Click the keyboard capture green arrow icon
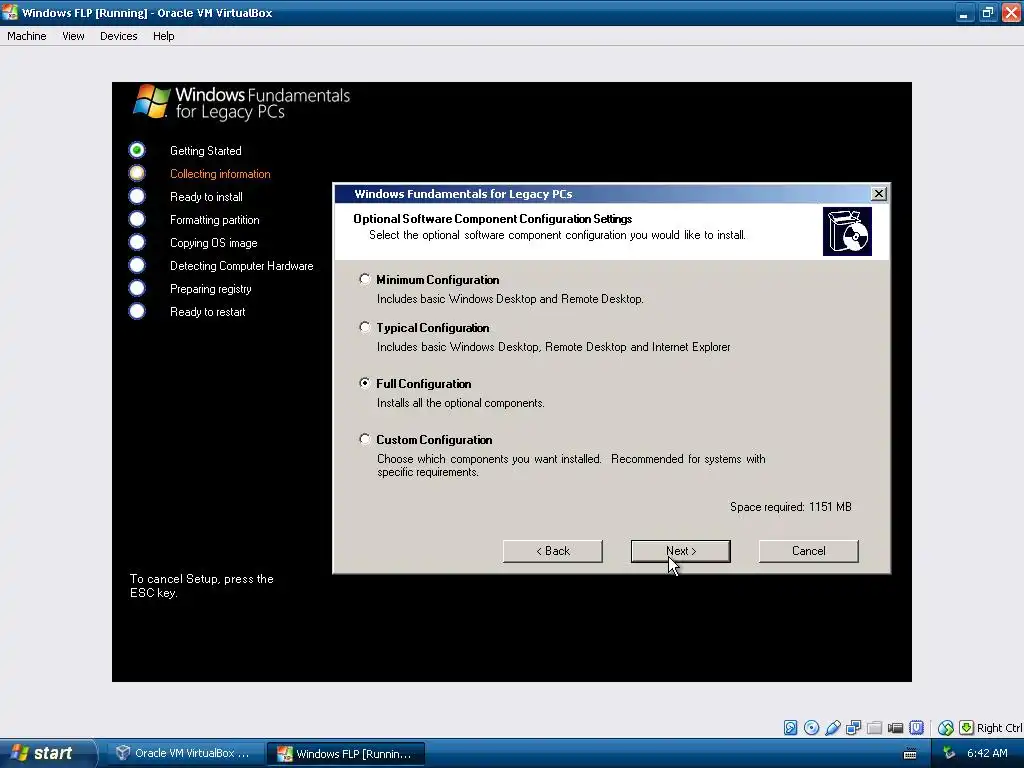1024x768 pixels. (967, 728)
